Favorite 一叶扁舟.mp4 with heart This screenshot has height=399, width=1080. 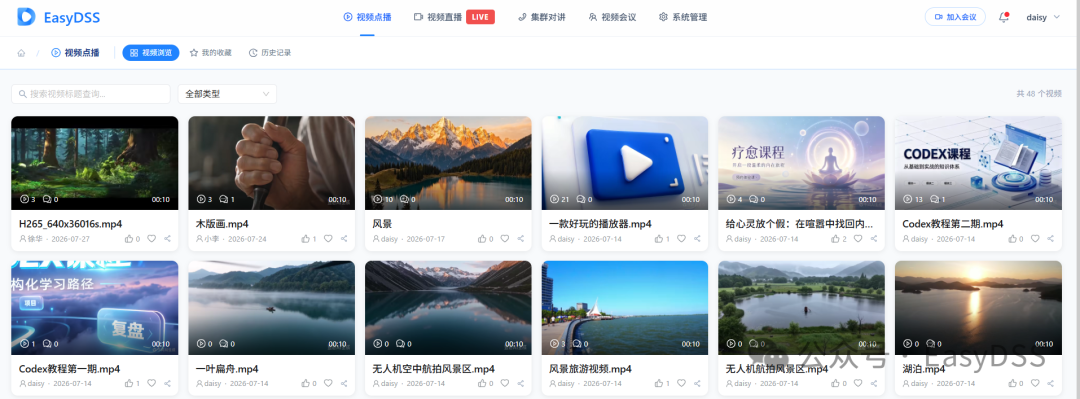pos(328,383)
